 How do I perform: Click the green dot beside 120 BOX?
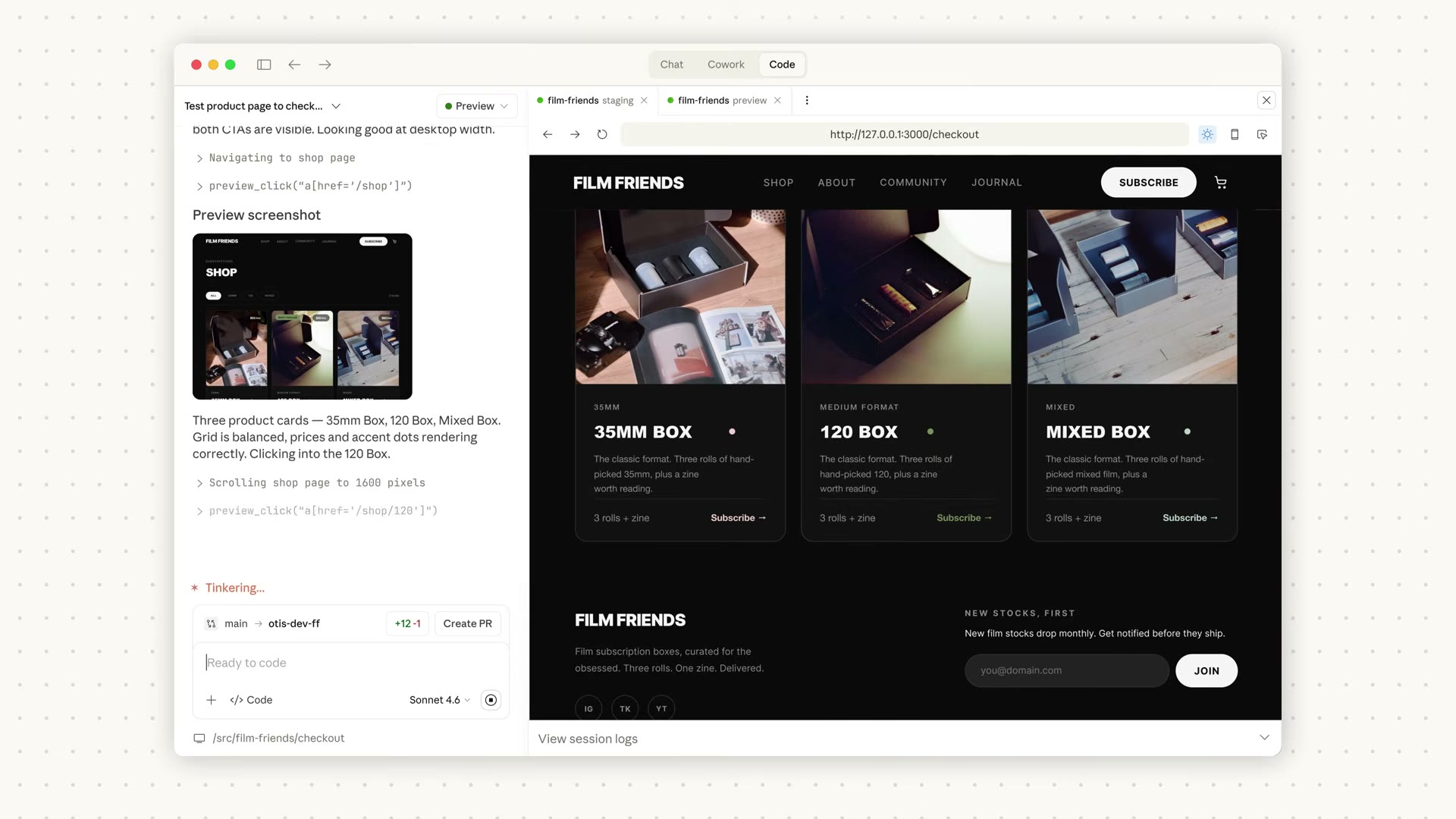click(930, 431)
